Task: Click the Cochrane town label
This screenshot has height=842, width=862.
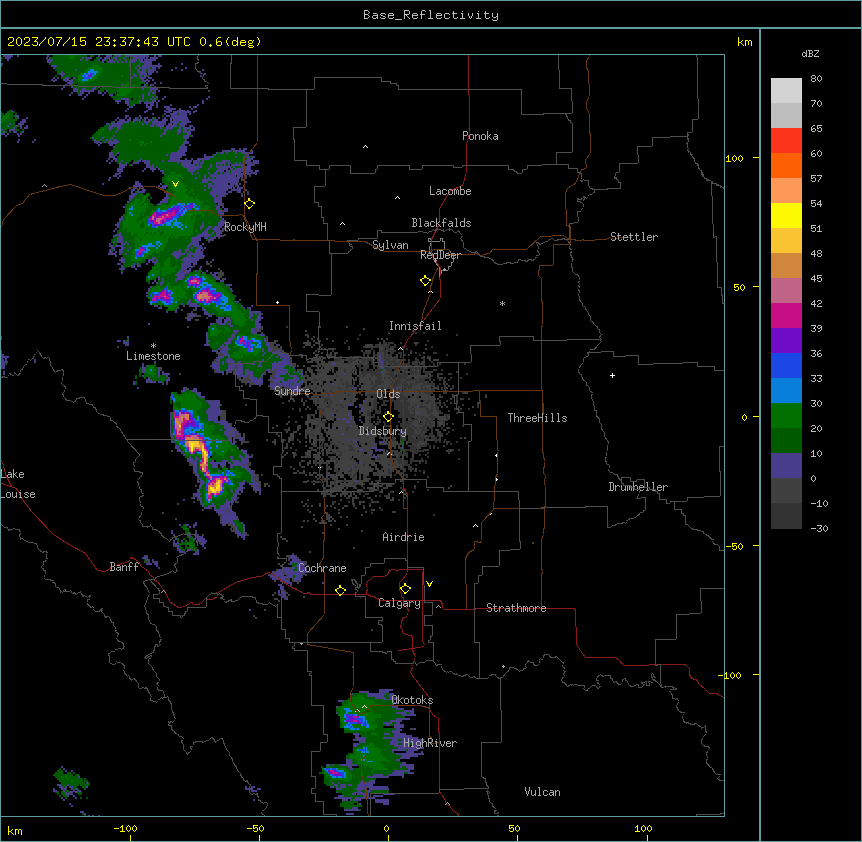Action: [x=322, y=568]
